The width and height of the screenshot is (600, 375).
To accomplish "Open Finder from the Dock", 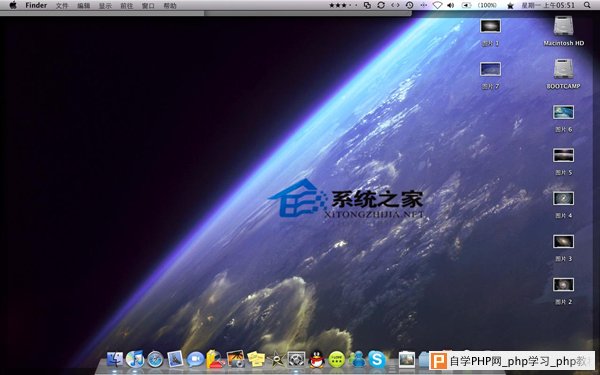I will click(114, 359).
